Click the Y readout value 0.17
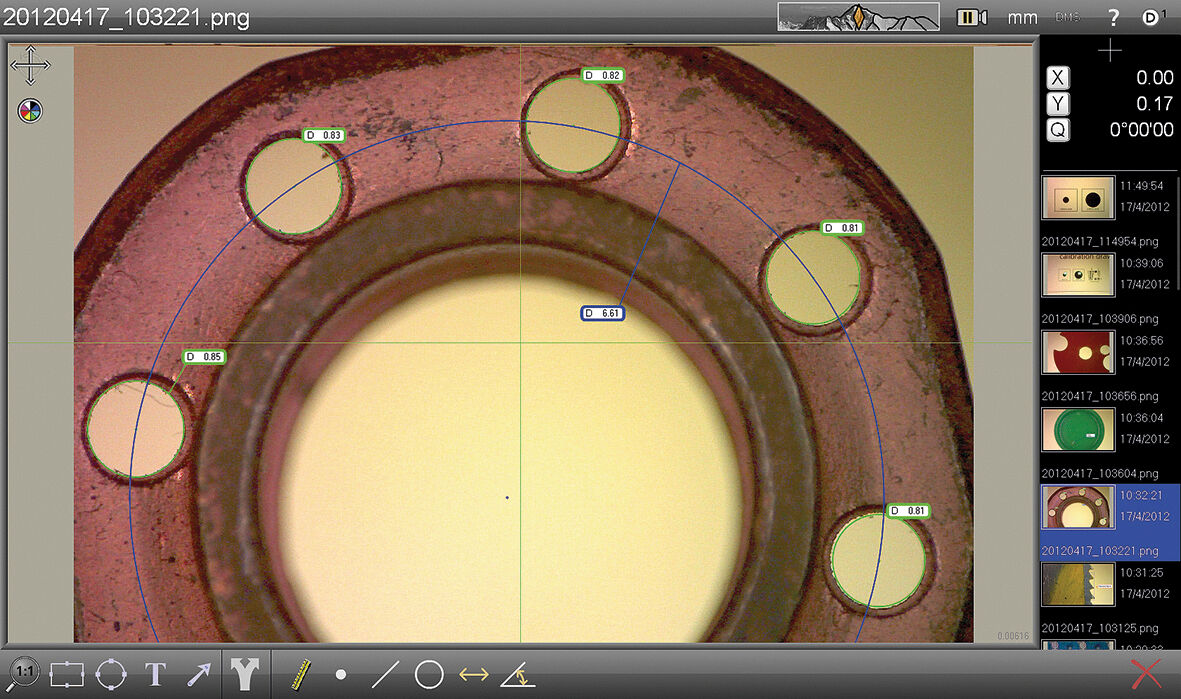 click(1155, 104)
